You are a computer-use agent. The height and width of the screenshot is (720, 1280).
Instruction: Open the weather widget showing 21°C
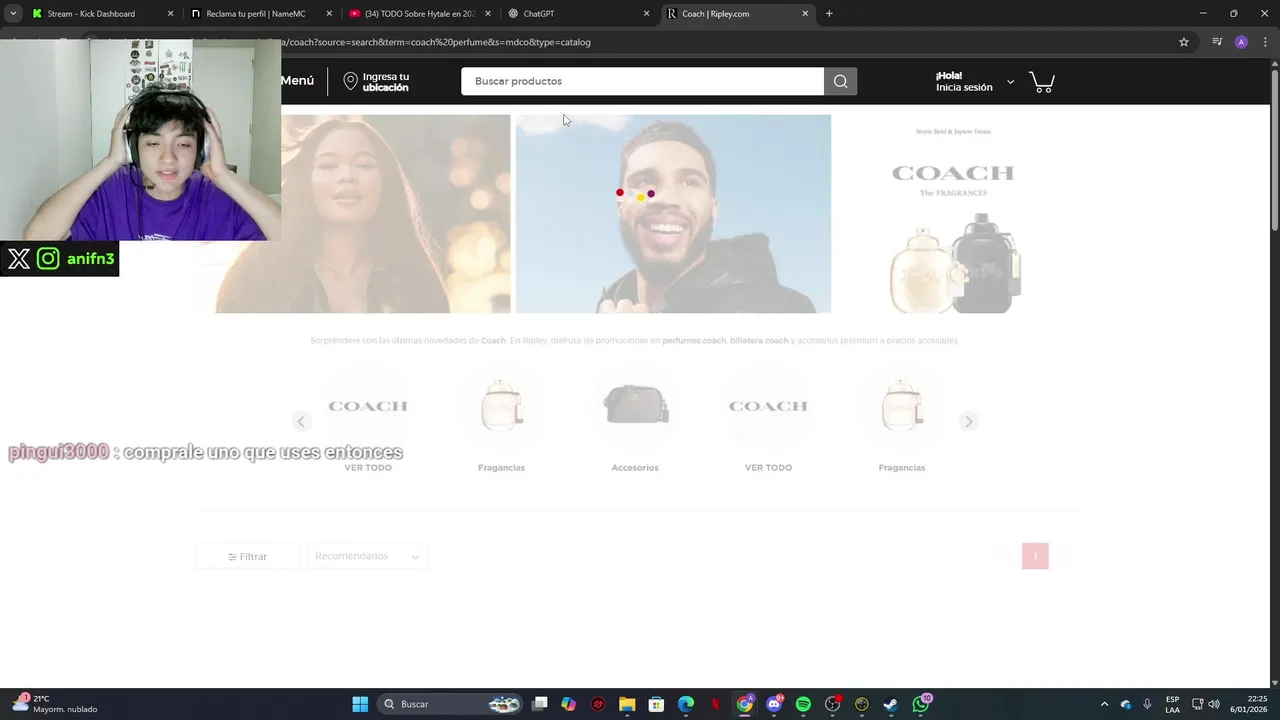coord(55,704)
